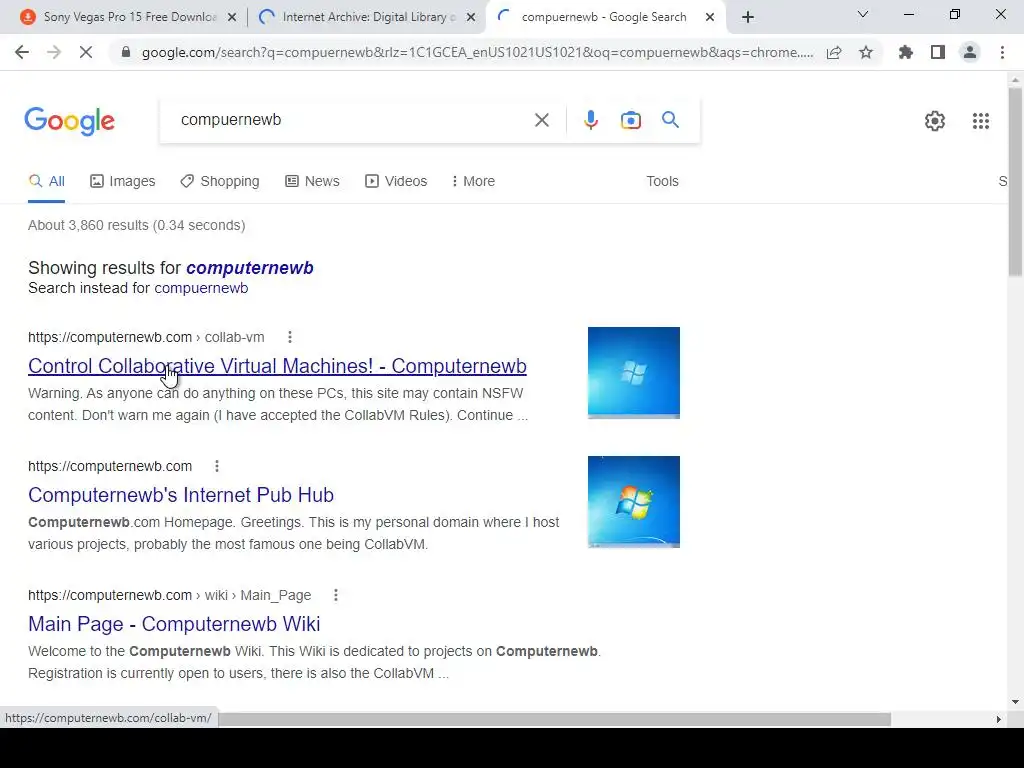
Task: Click the scroll up arrow
Action: pyautogui.click(x=1015, y=80)
